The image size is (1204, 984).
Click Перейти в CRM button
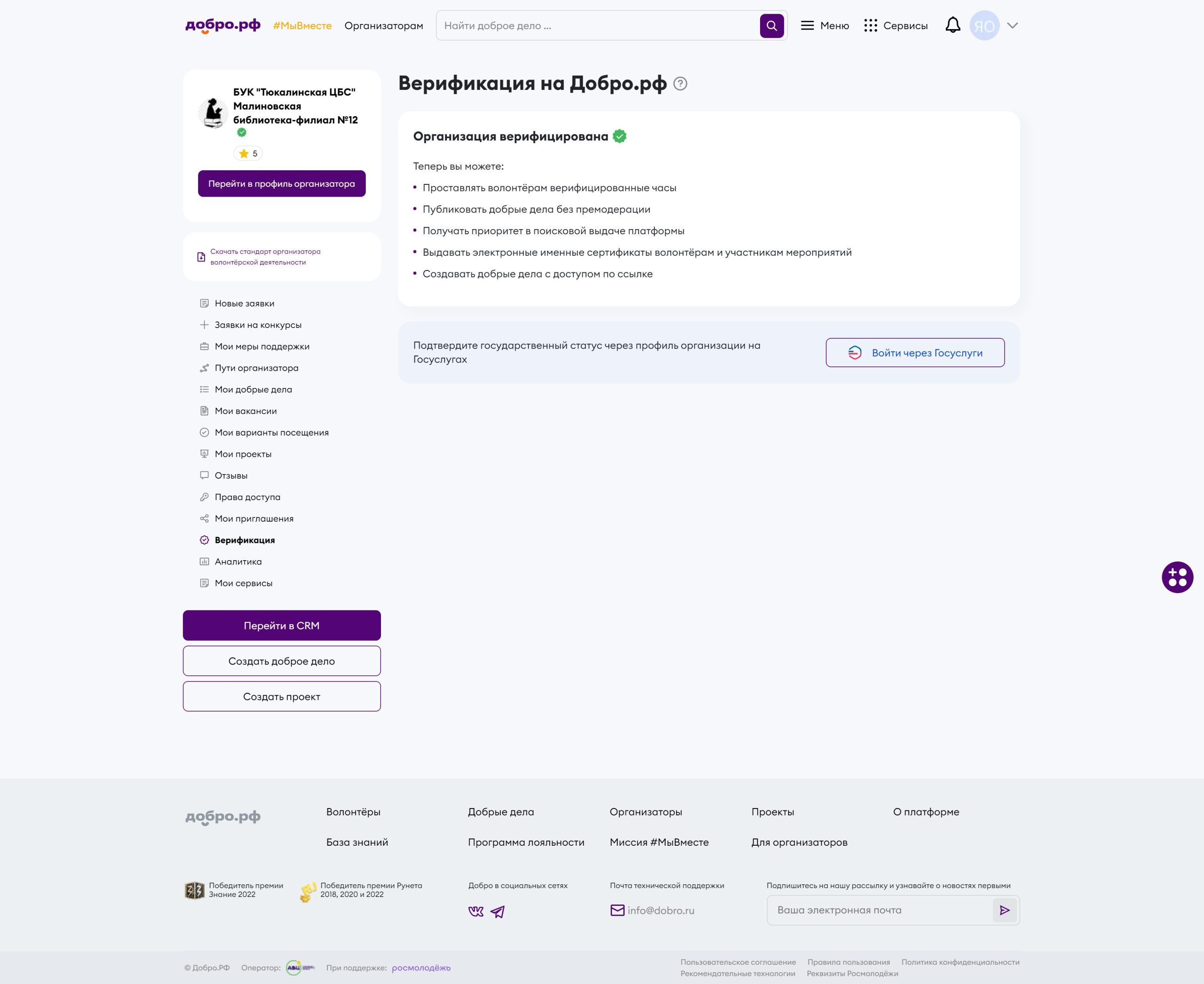pyautogui.click(x=282, y=625)
